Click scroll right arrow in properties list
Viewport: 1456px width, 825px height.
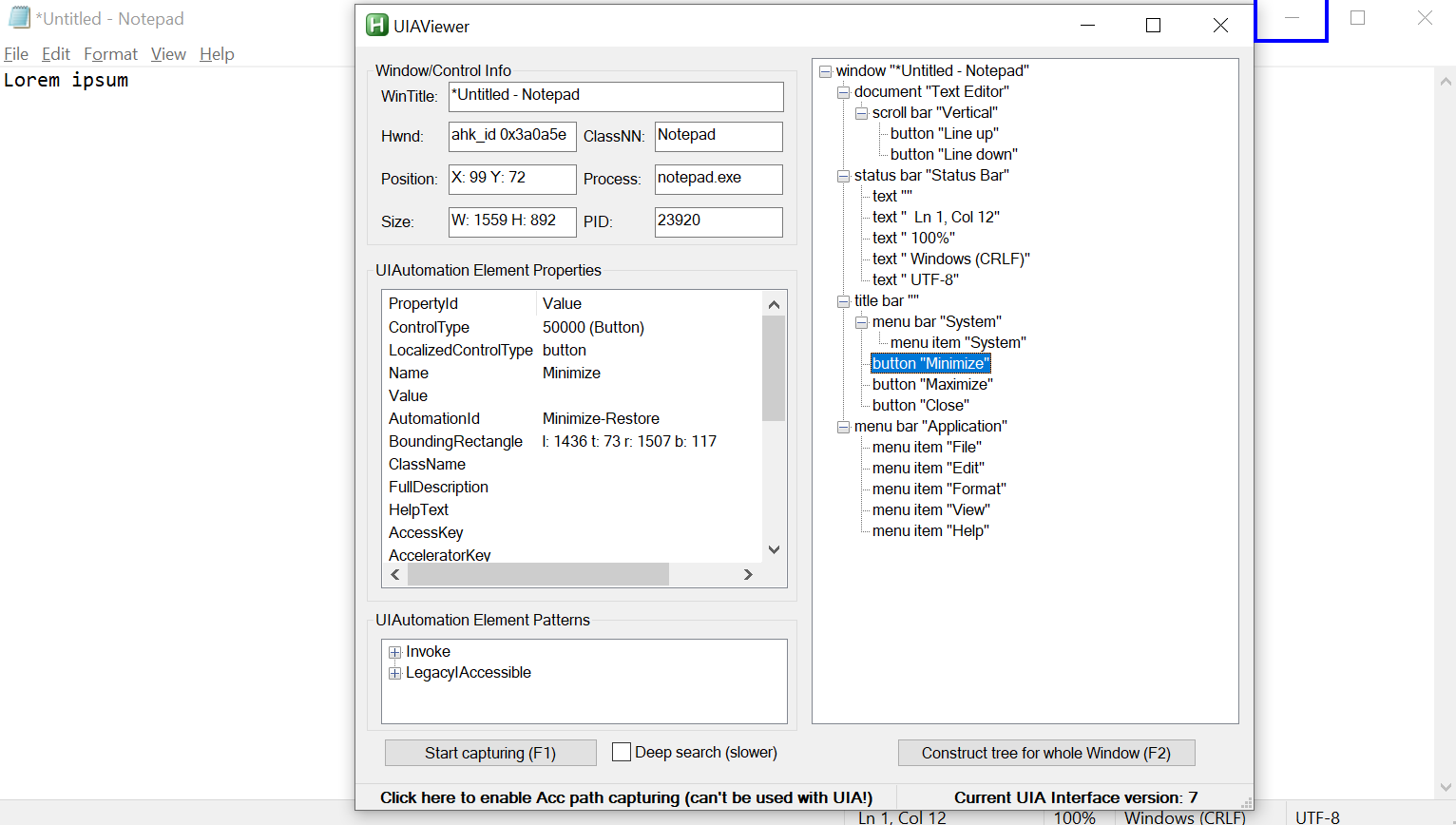tap(748, 574)
